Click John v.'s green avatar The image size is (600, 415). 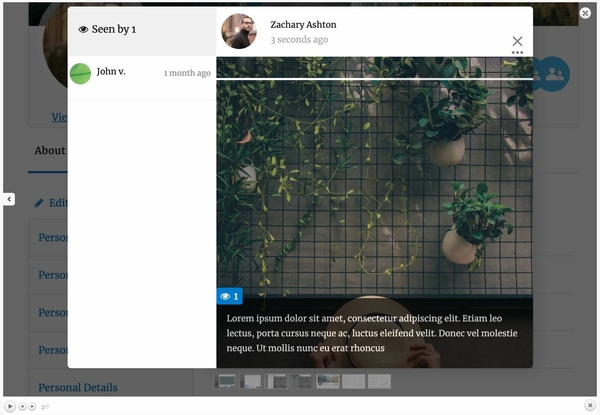(x=80, y=73)
